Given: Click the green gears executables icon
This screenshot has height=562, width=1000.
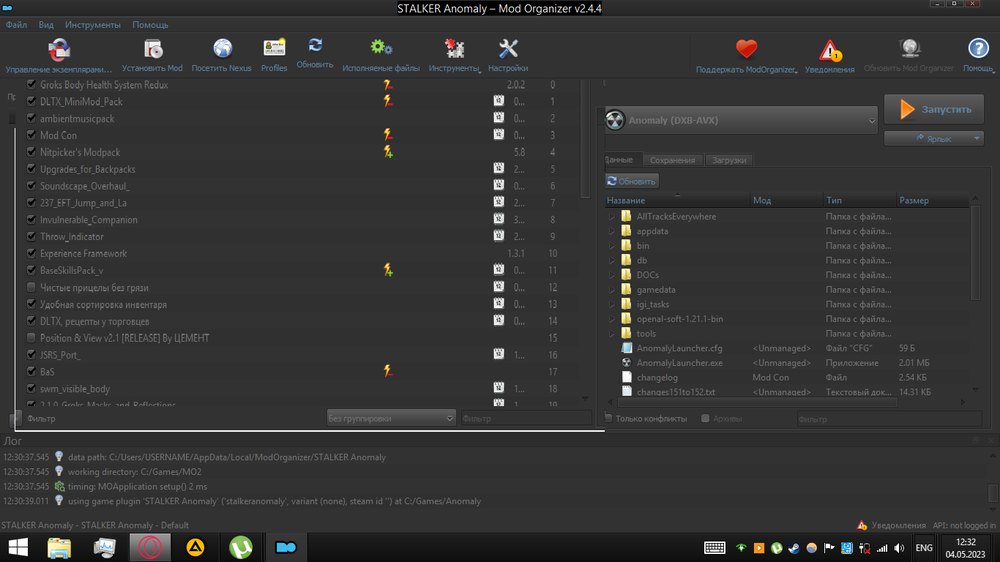Looking at the screenshot, I should tap(381, 49).
